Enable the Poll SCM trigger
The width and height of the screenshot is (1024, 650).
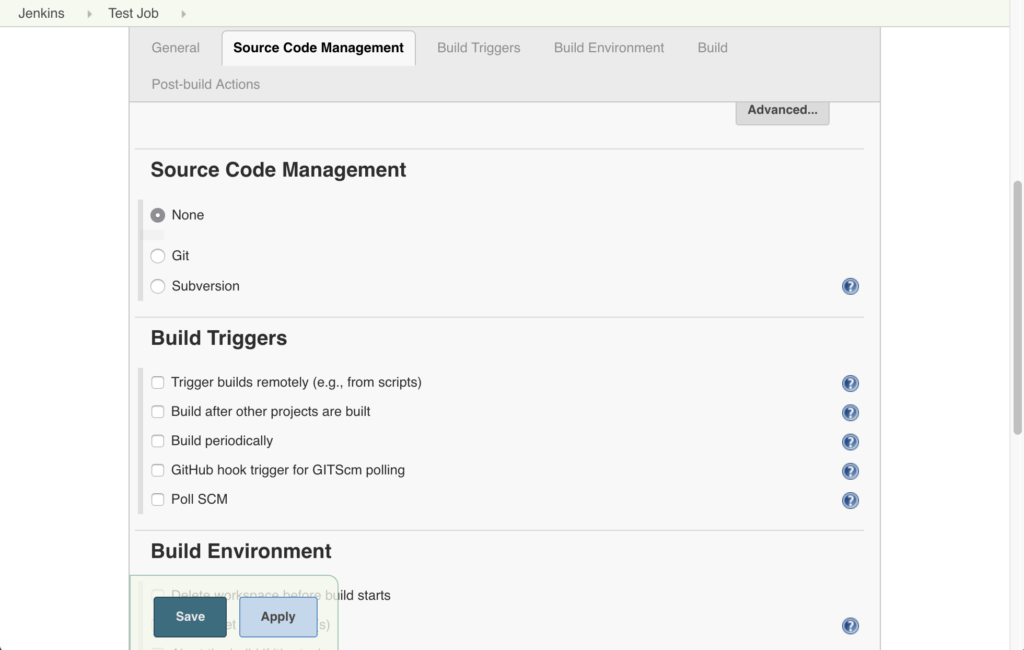pos(157,499)
